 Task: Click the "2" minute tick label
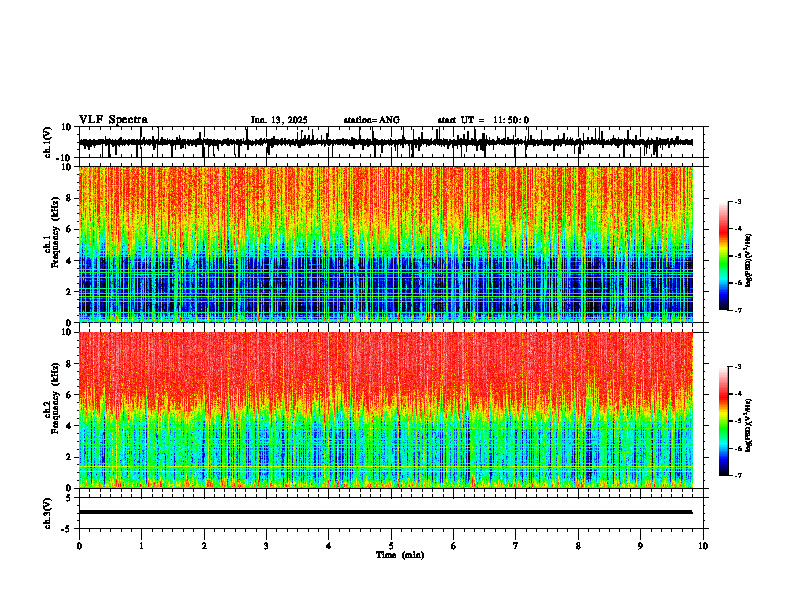coord(204,546)
